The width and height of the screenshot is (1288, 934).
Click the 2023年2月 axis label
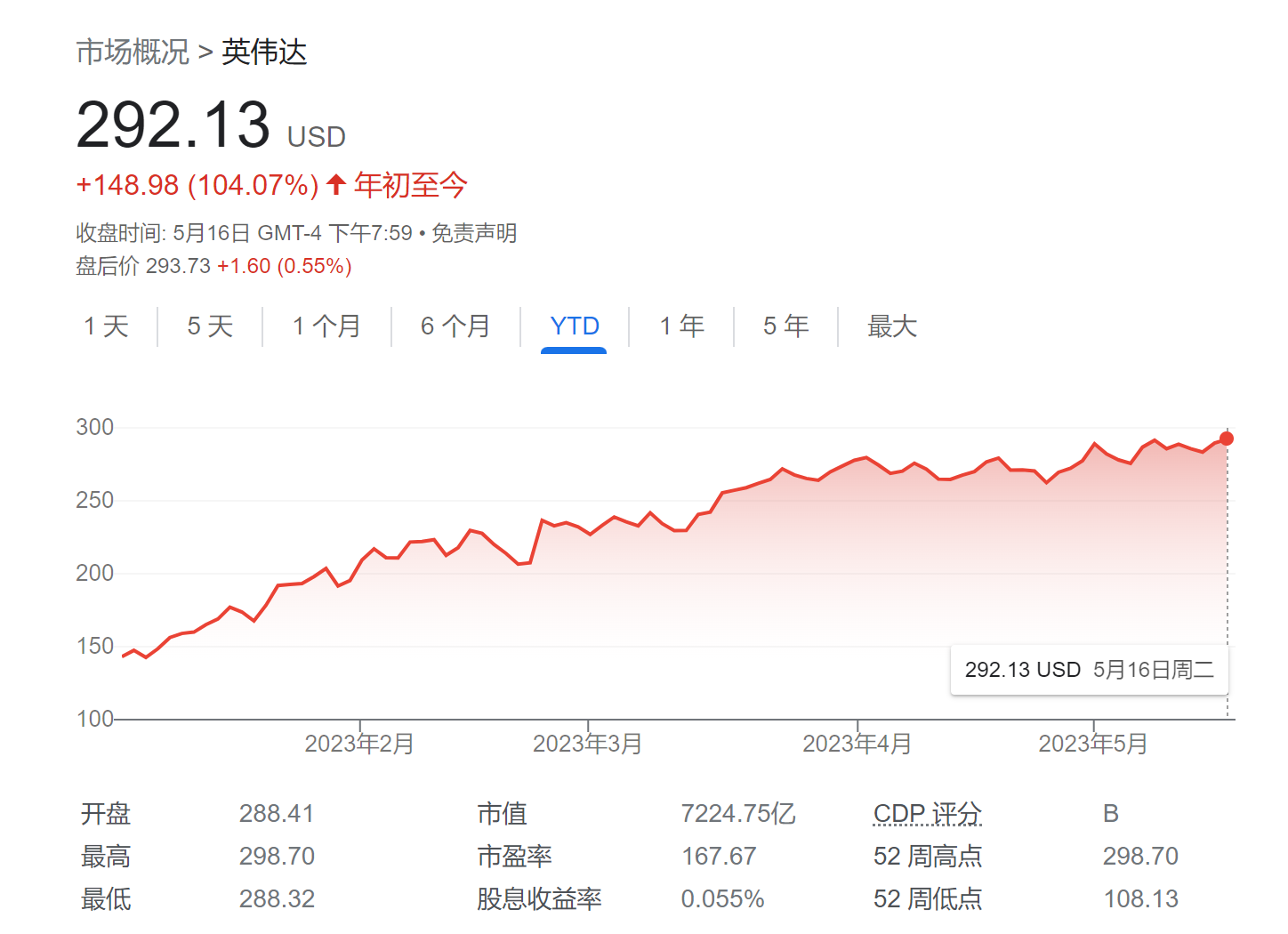point(359,744)
